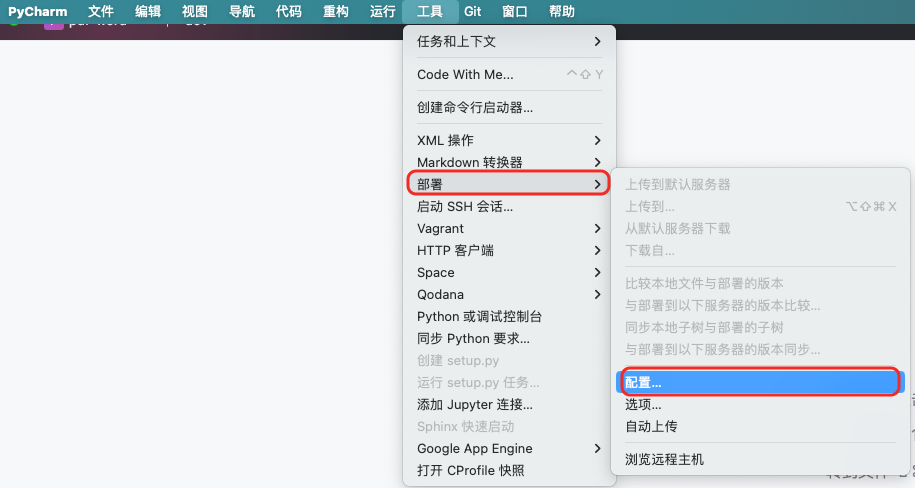Choose 启动 SSH 会话...
The width and height of the screenshot is (915, 488).
[x=509, y=207]
